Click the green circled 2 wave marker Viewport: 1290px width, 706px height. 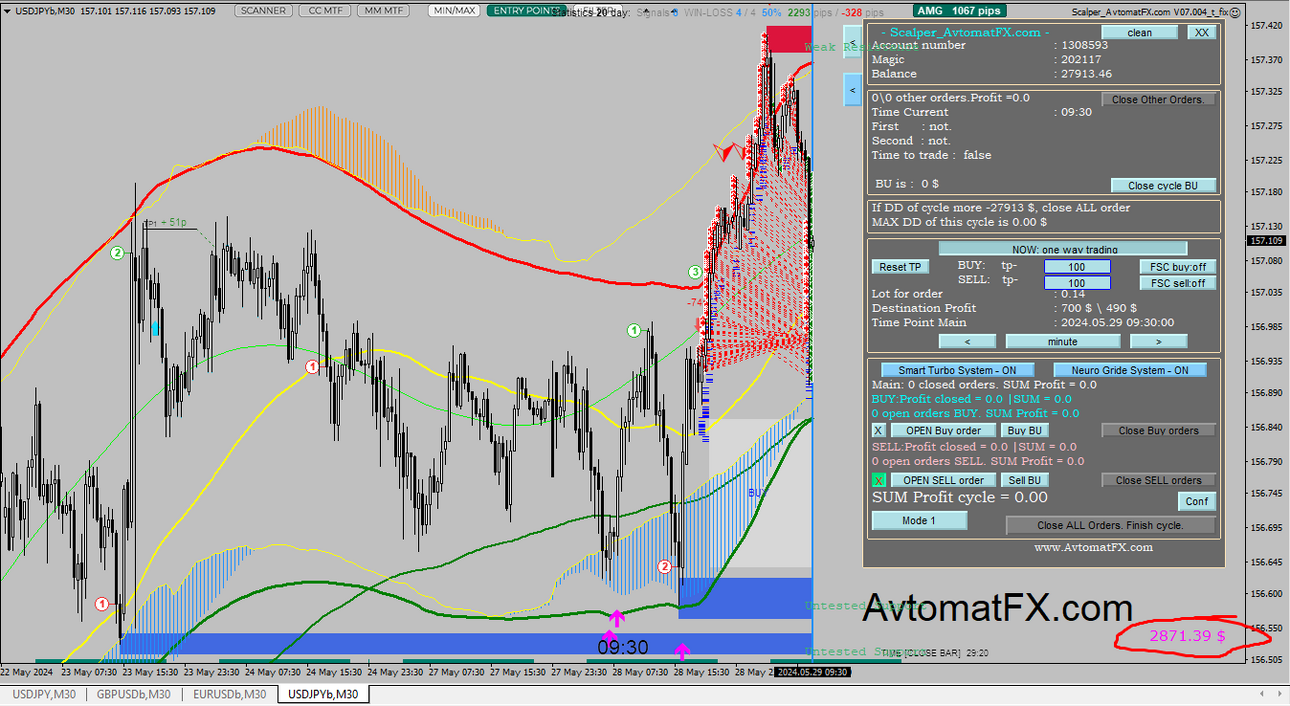click(117, 253)
